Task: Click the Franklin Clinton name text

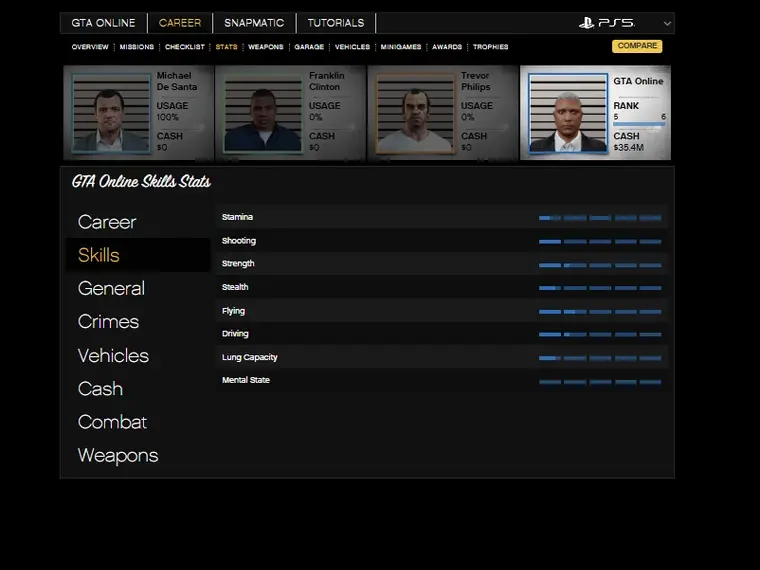Action: (x=327, y=81)
